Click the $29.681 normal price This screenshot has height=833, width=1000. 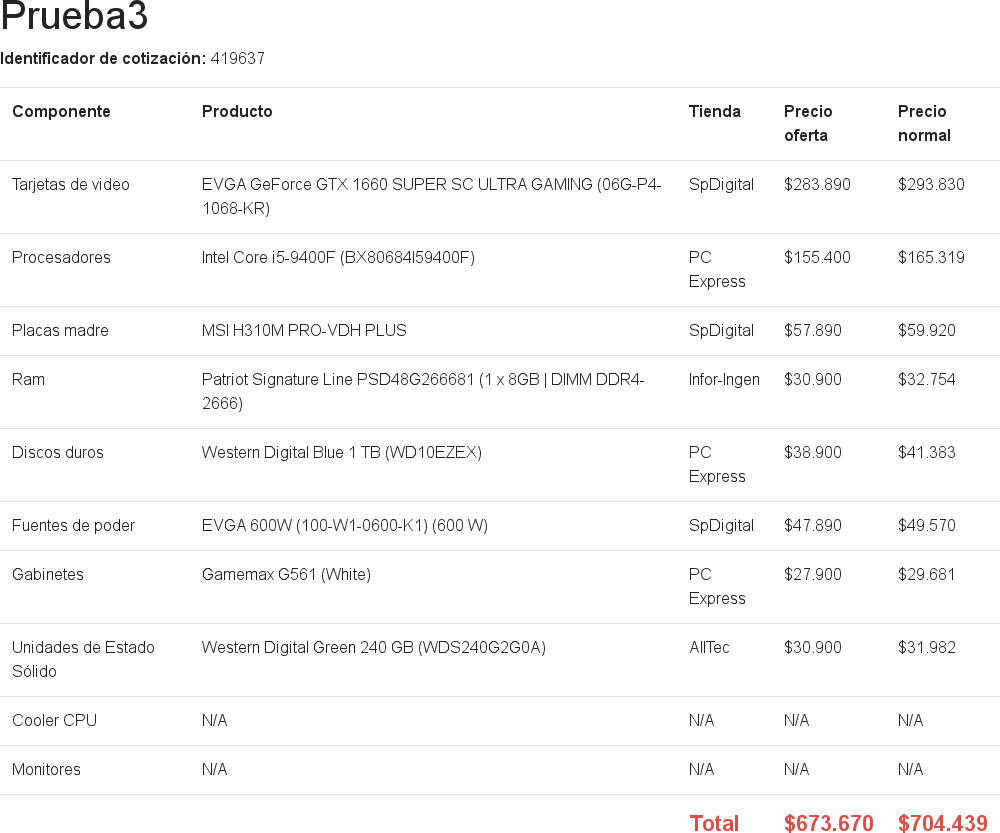click(927, 575)
